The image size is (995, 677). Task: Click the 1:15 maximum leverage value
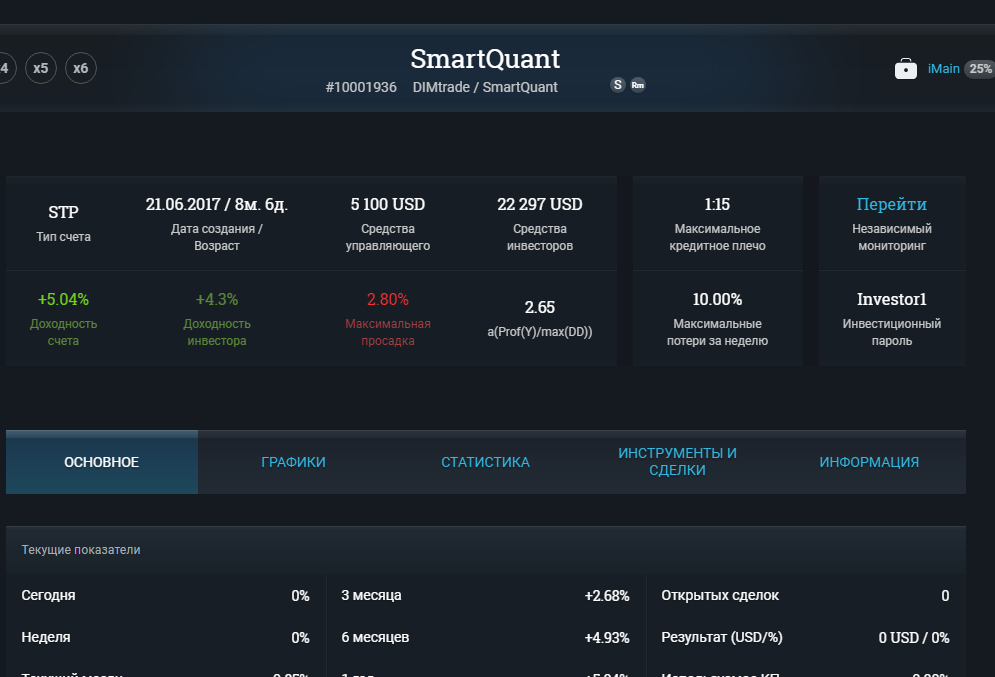[717, 204]
